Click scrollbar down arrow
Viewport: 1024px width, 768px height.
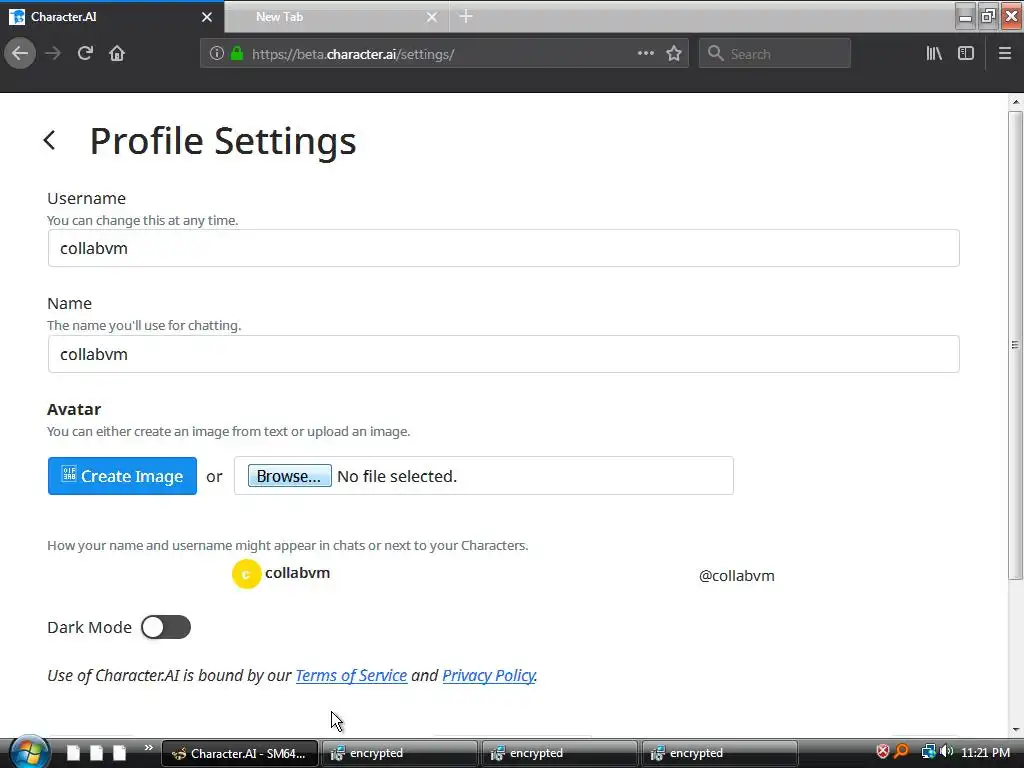coord(1015,729)
